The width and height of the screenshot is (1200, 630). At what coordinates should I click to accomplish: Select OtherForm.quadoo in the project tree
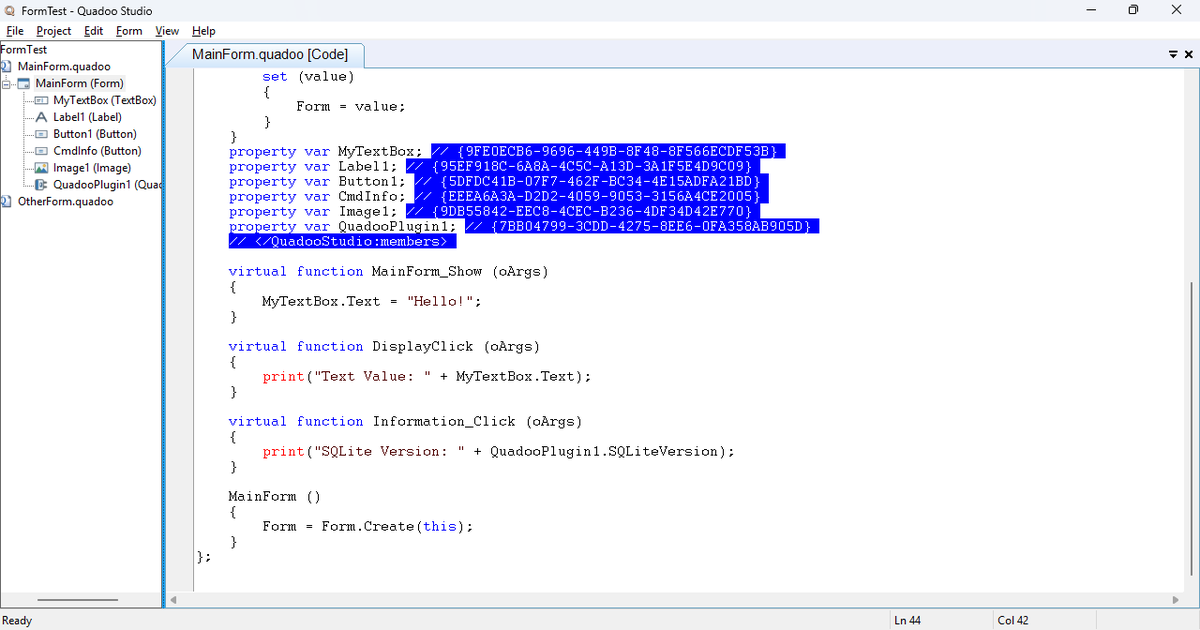[x=66, y=201]
